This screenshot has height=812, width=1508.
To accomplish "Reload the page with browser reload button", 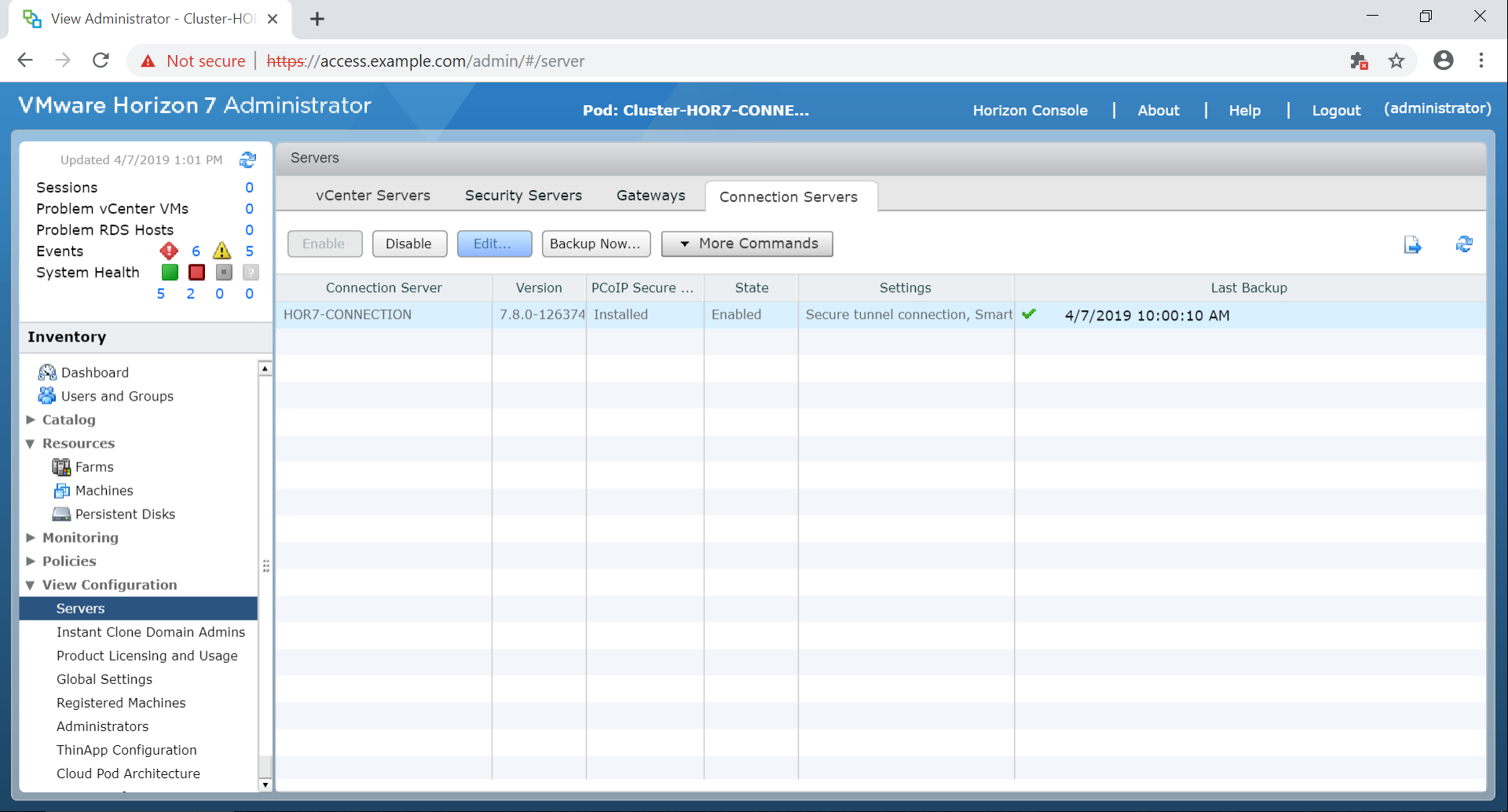I will tap(101, 60).
